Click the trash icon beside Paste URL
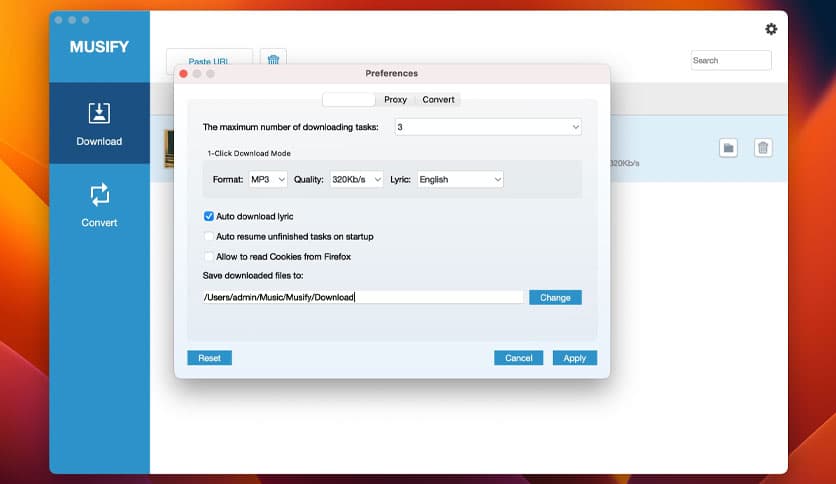 click(x=273, y=60)
